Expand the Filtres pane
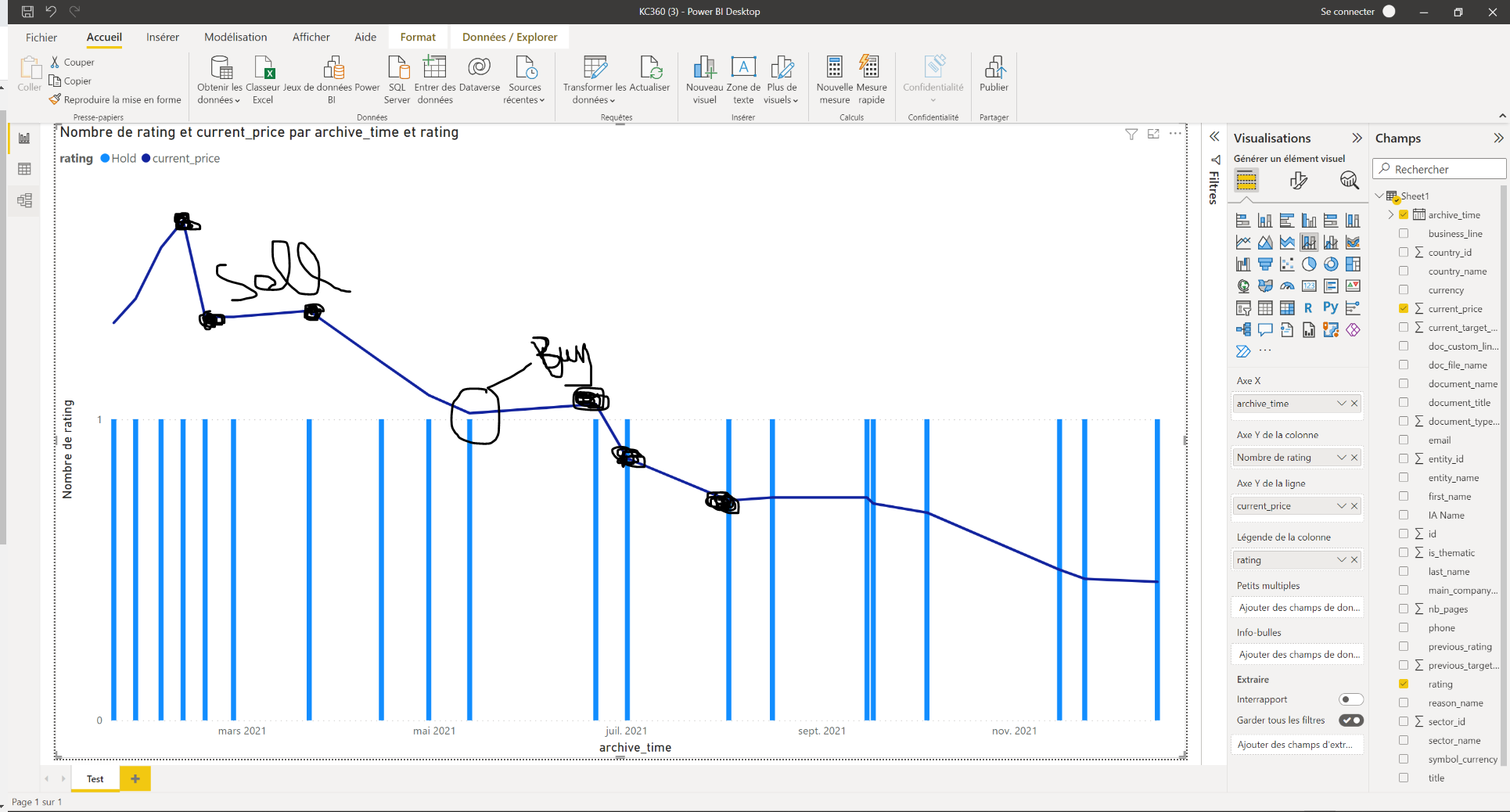 click(1214, 137)
